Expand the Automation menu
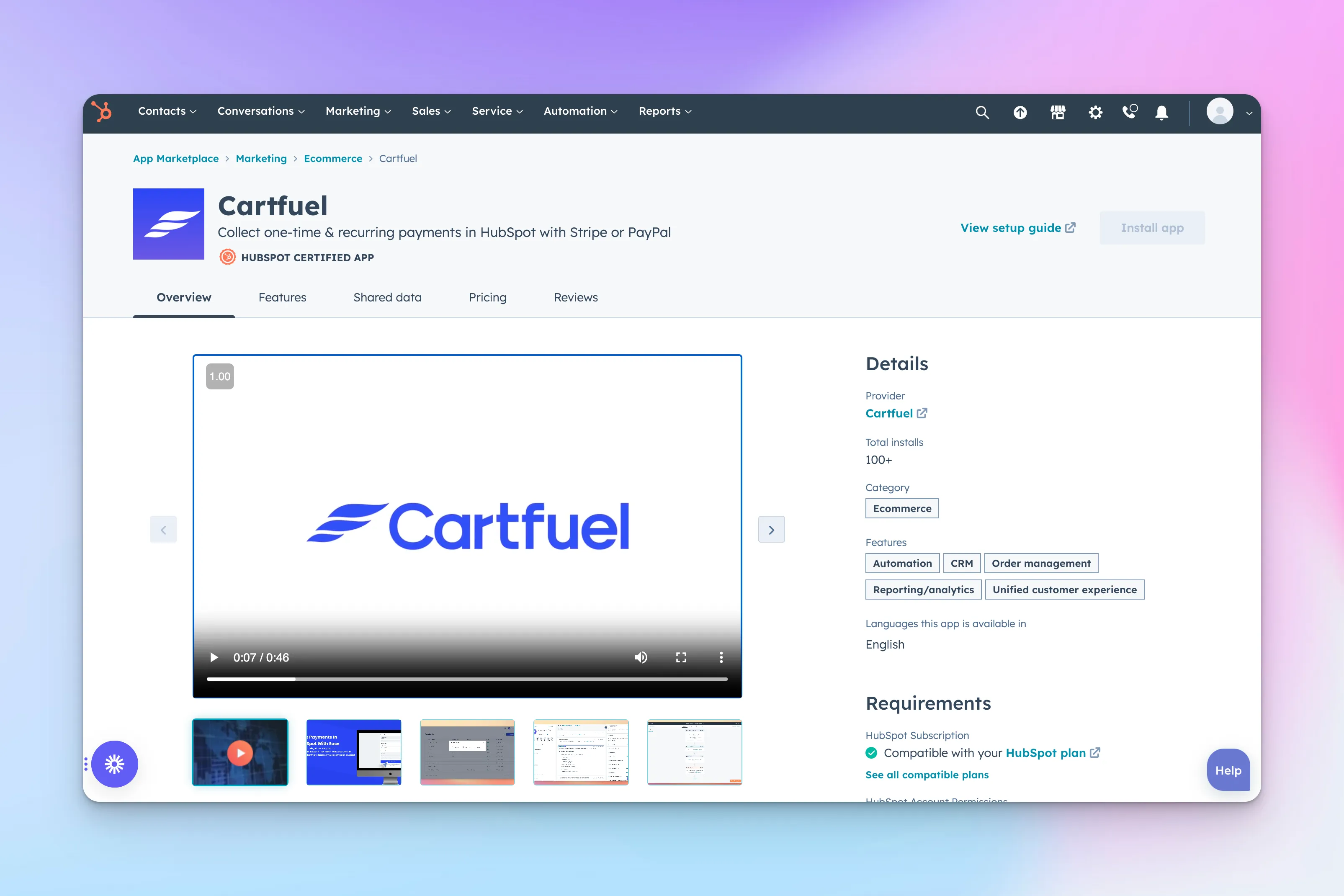Viewport: 1344px width, 896px height. point(581,111)
